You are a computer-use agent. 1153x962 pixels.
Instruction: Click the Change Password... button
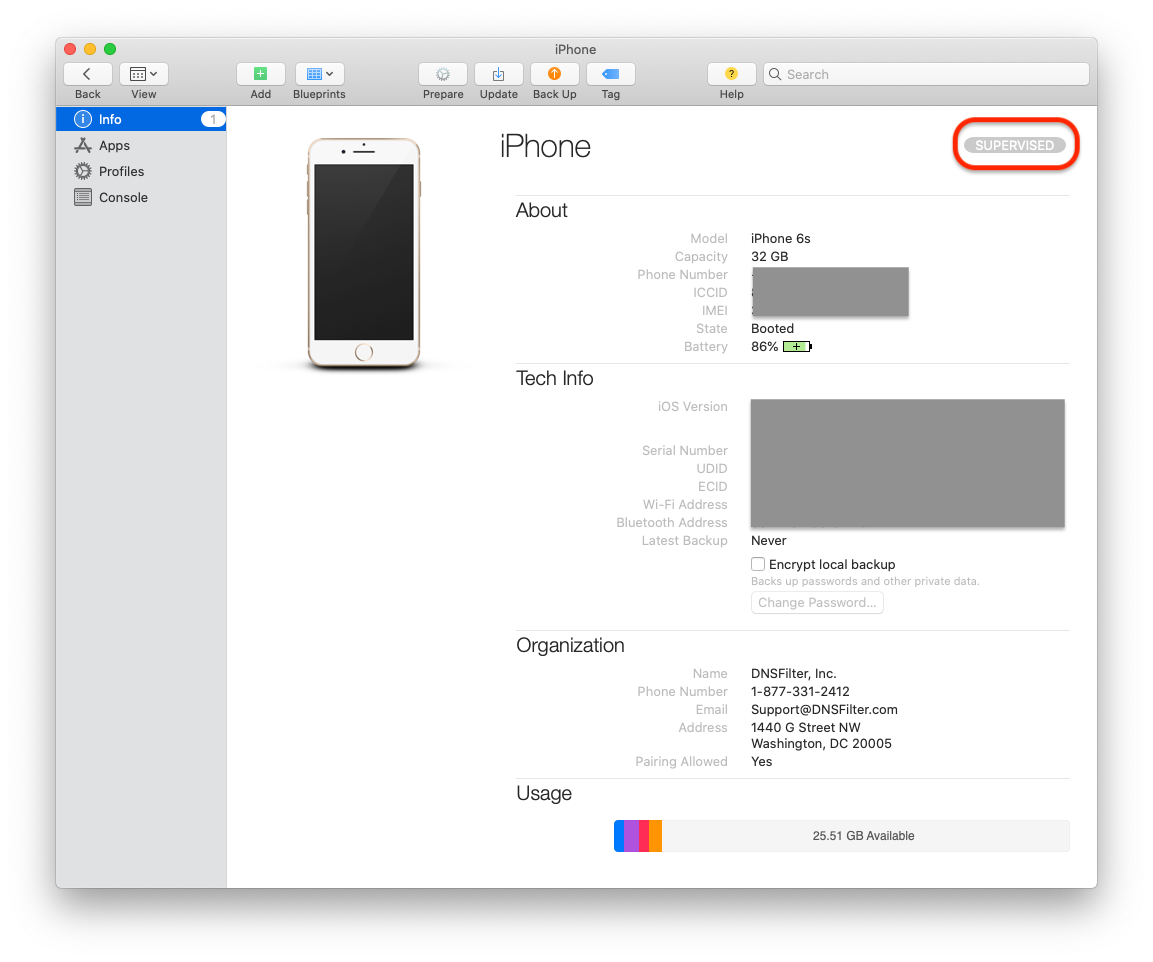click(x=817, y=602)
